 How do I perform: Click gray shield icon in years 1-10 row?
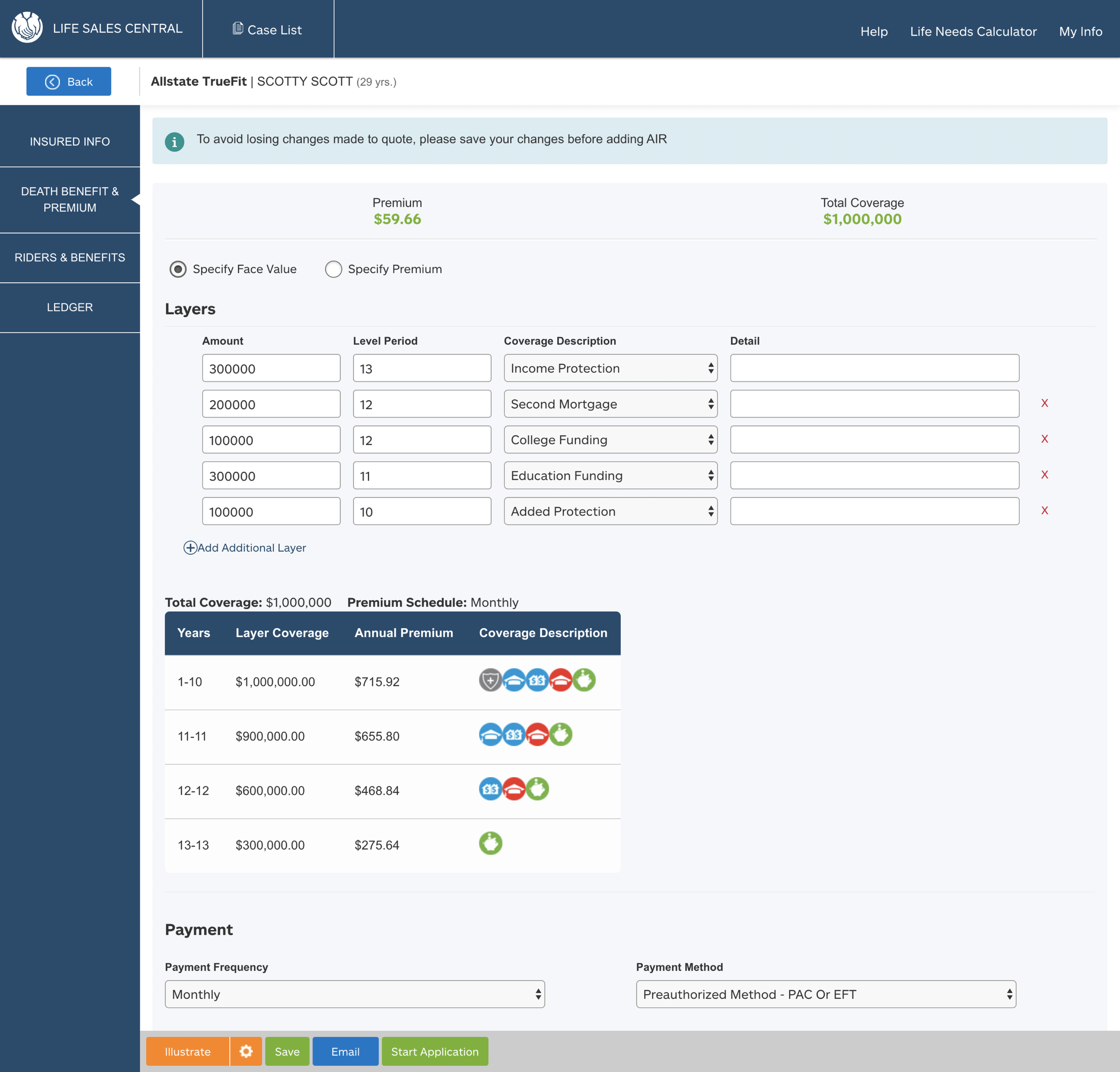click(490, 680)
